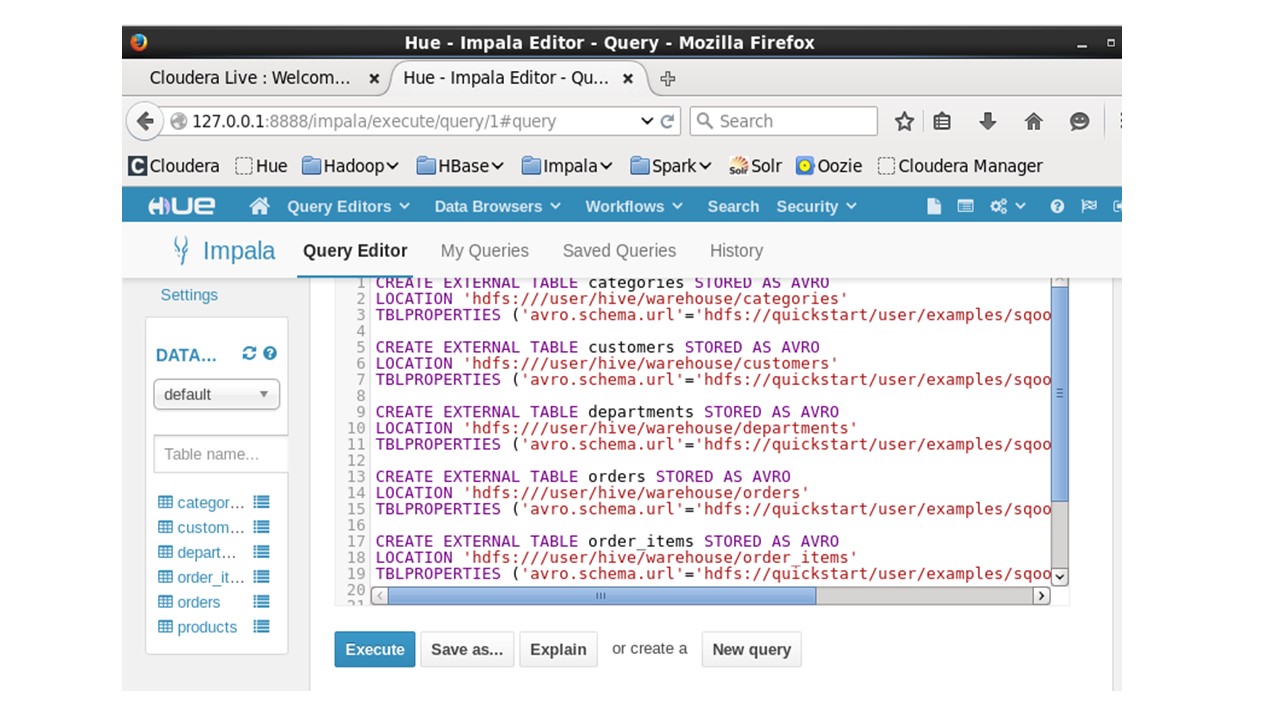1280x720 pixels.
Task: Close the Cloudera Live tab
Action: coord(374,78)
